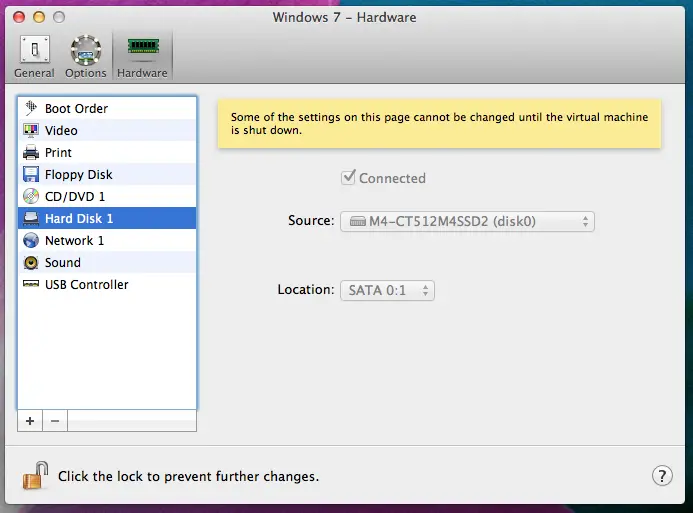Image resolution: width=693 pixels, height=513 pixels.
Task: Click the CD/DVD 1 disc icon
Action: point(30,196)
